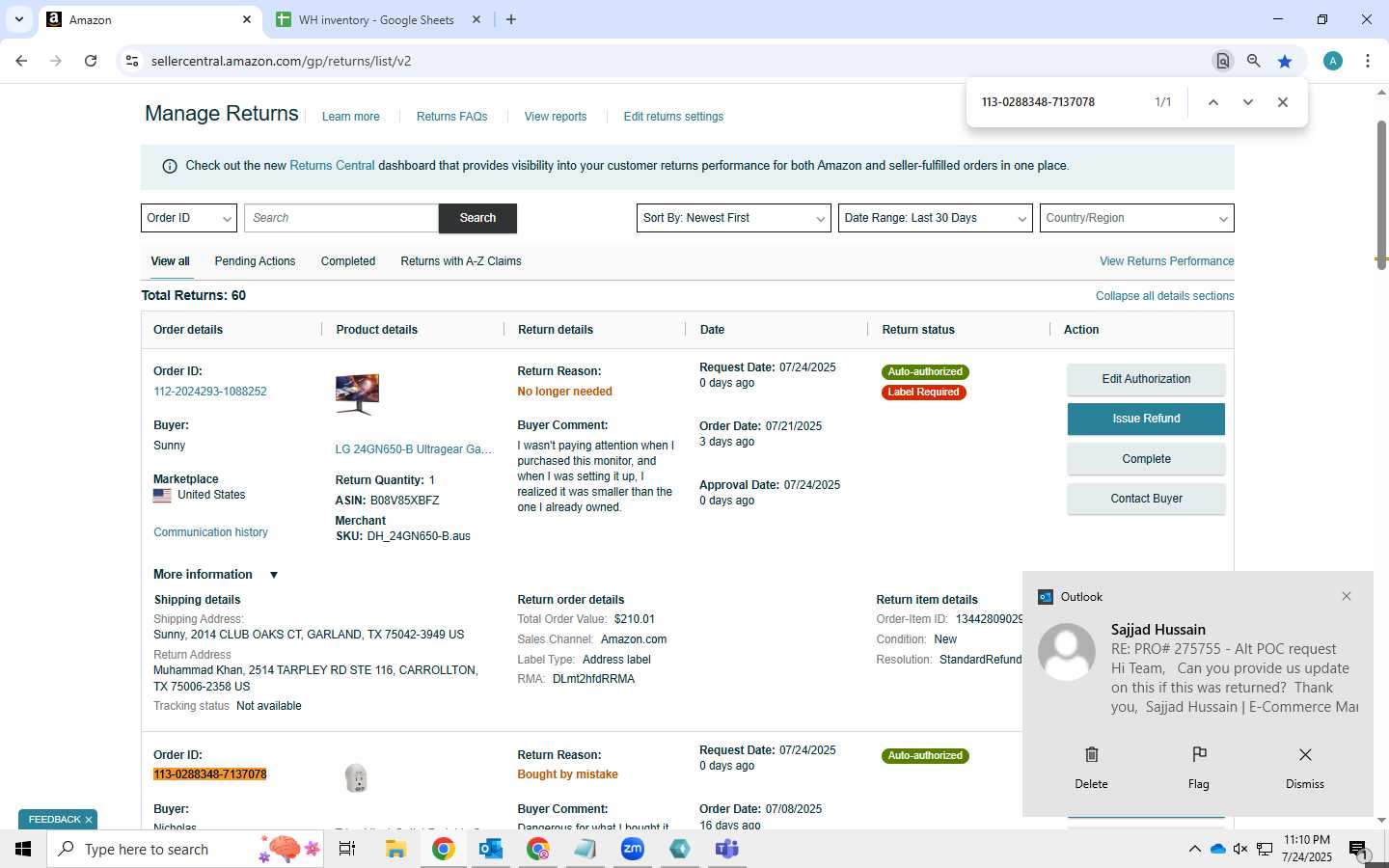Click Edit Authorization button

point(1146,379)
